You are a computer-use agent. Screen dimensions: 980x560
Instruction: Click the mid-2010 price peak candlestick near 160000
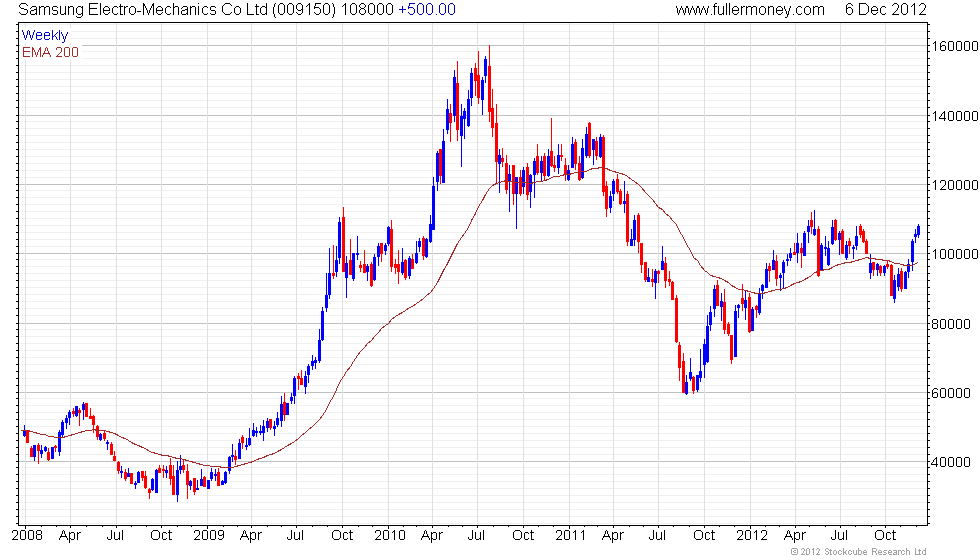click(489, 80)
